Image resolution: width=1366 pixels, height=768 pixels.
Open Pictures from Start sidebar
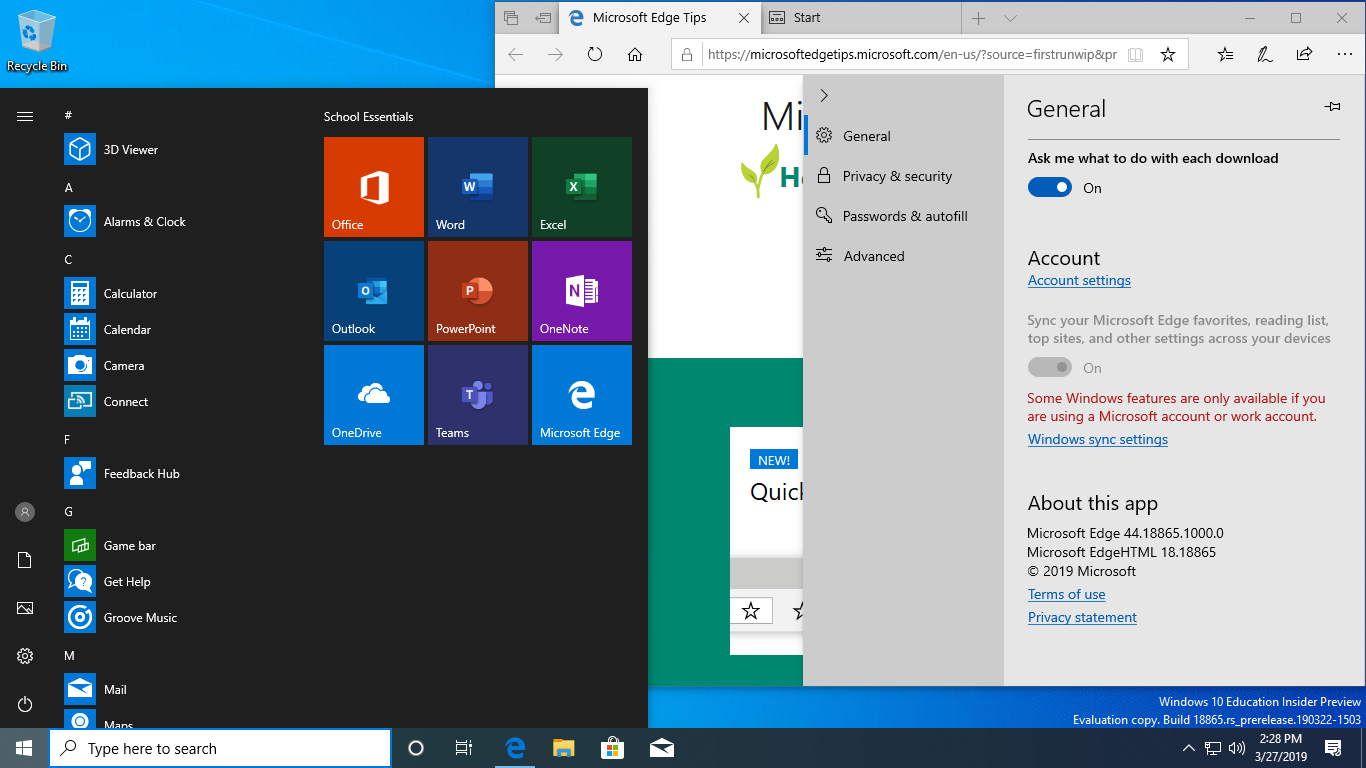coord(25,608)
